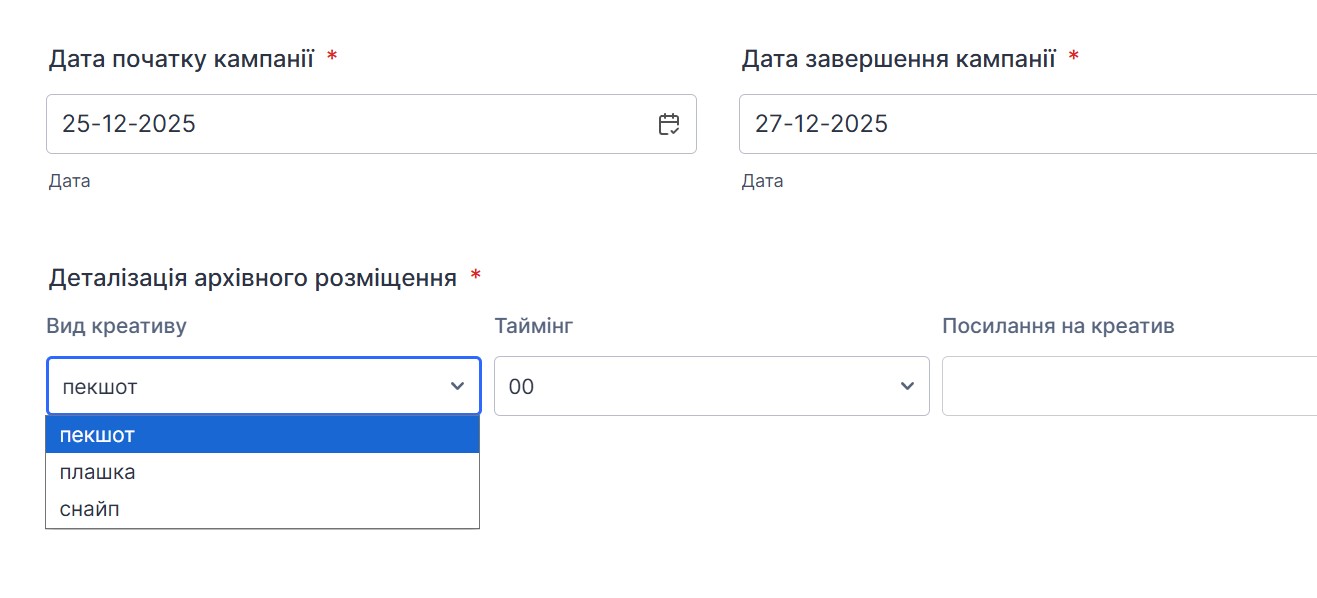The image size is (1317, 598).
Task: Click the Дата завершення кампанії label
Action: [x=898, y=59]
